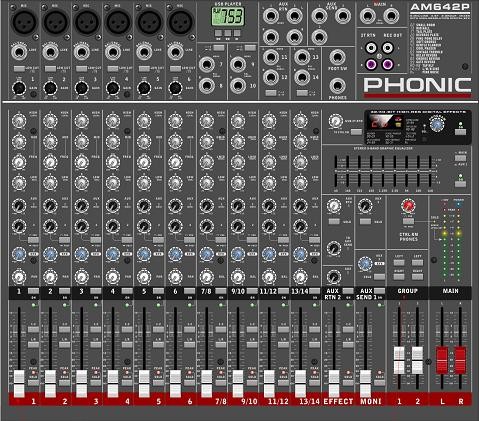The height and width of the screenshot is (421, 479).
Task: Turn channel 1 ON button on
Action: coord(33,291)
